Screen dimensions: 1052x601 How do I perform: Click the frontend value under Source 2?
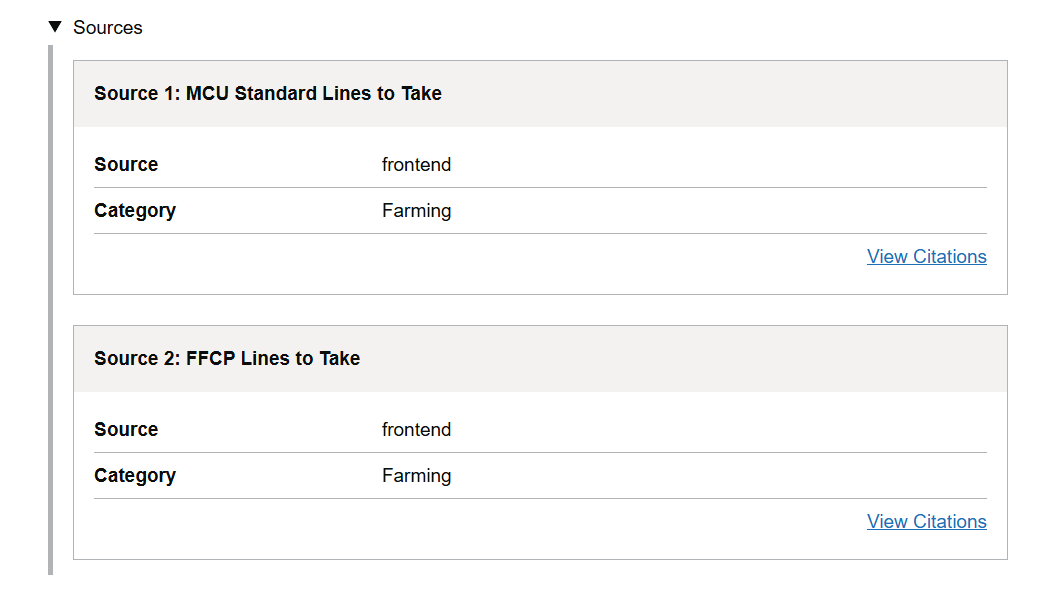coord(416,429)
